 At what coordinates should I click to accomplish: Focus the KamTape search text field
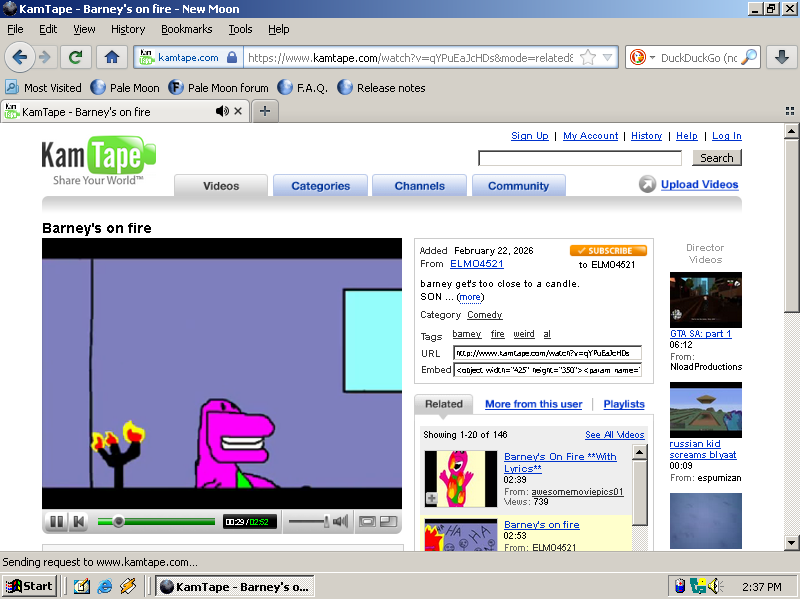click(x=580, y=158)
